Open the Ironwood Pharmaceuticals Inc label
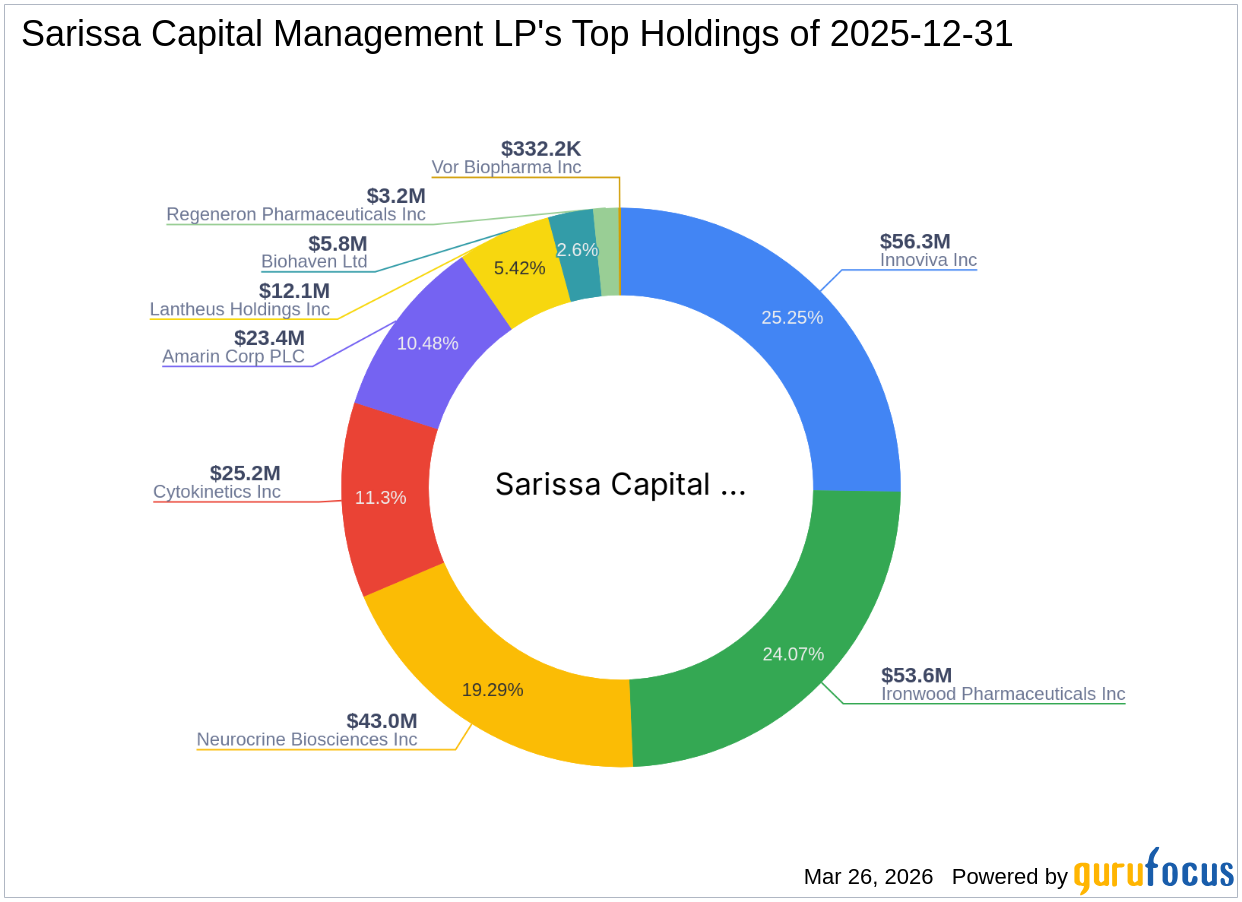The width and height of the screenshot is (1242, 902). pos(1002,694)
